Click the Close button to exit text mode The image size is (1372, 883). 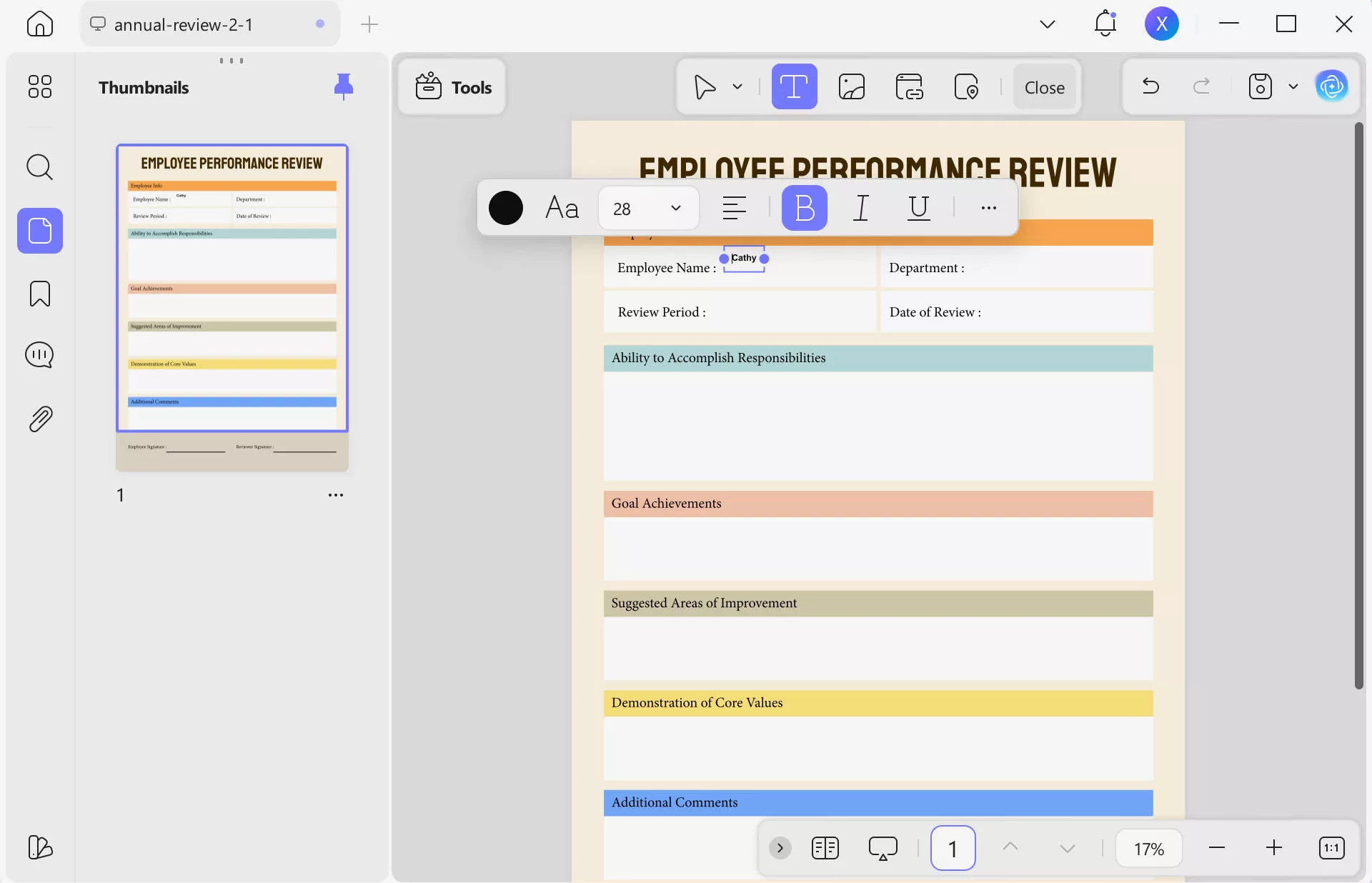(1044, 86)
